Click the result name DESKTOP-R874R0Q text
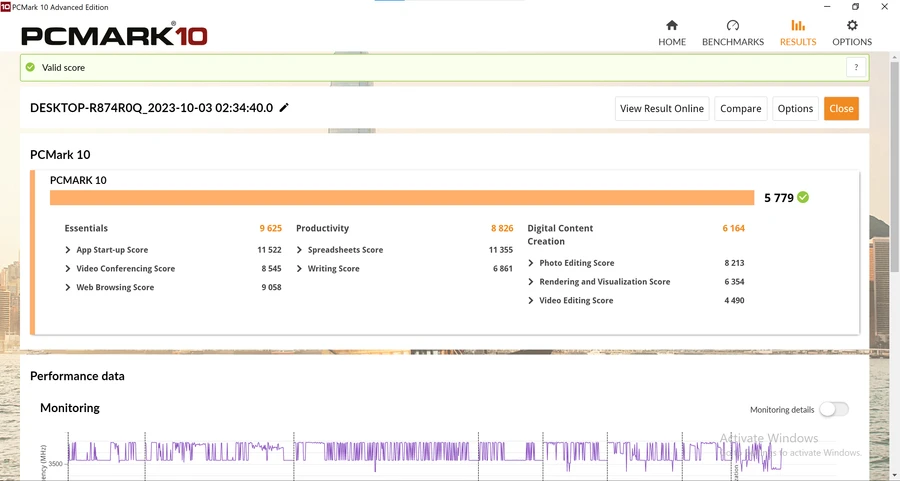900x481 pixels. tap(152, 108)
